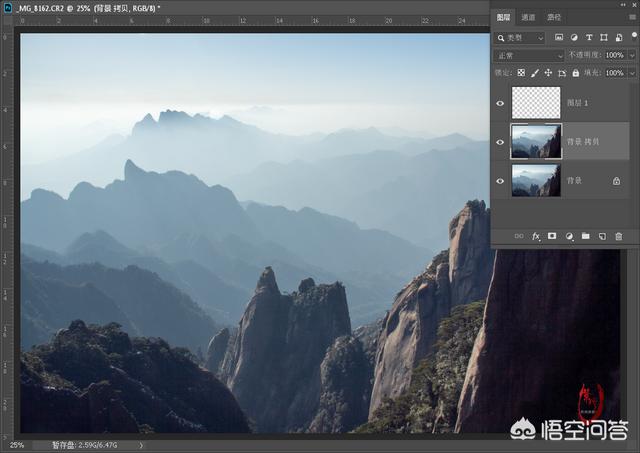Click the fill 100% value field

point(614,73)
